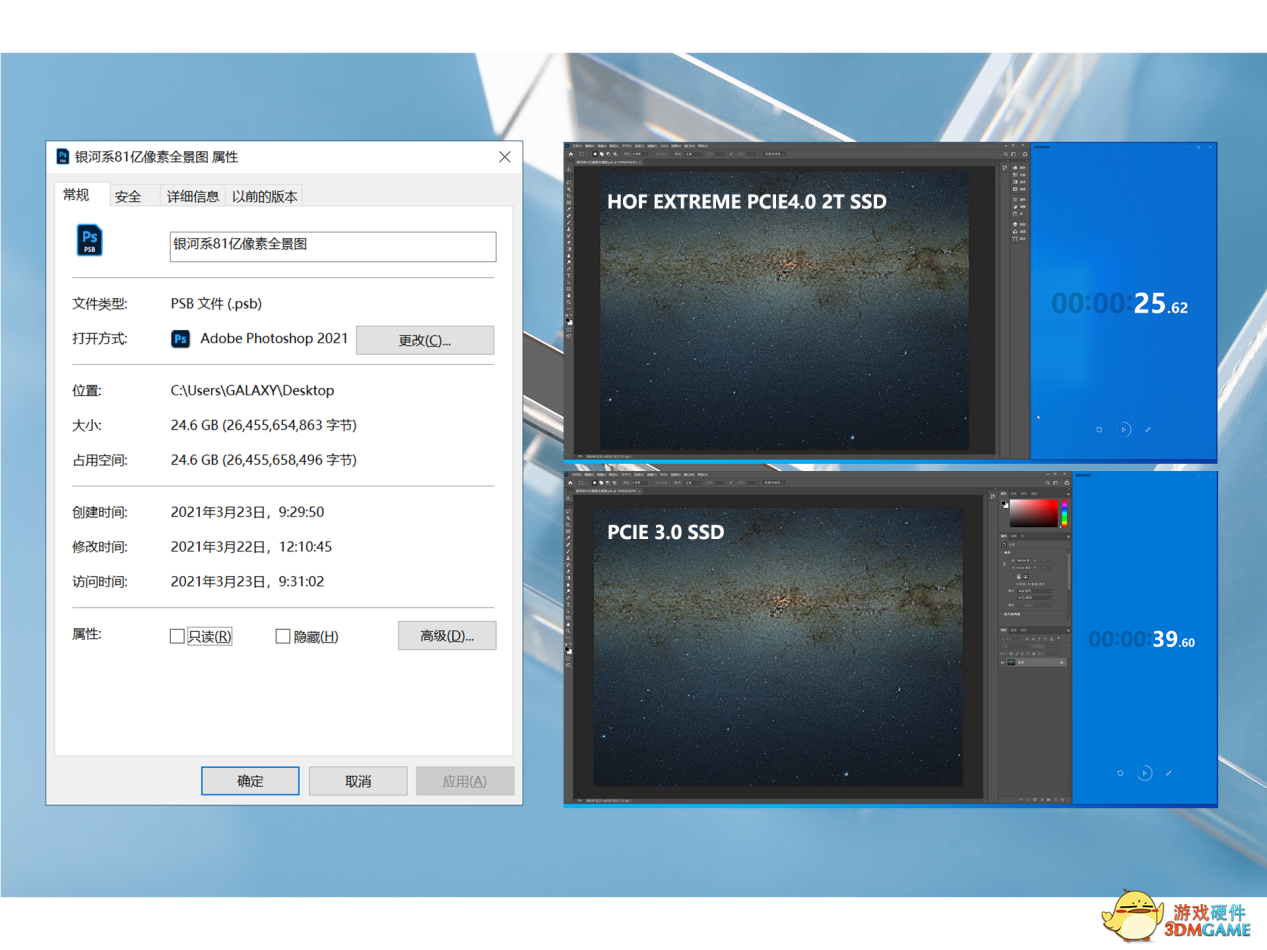Image resolution: width=1267 pixels, height=950 pixels.
Task: Click the size value ending 654,863 字节
Action: 264,426
